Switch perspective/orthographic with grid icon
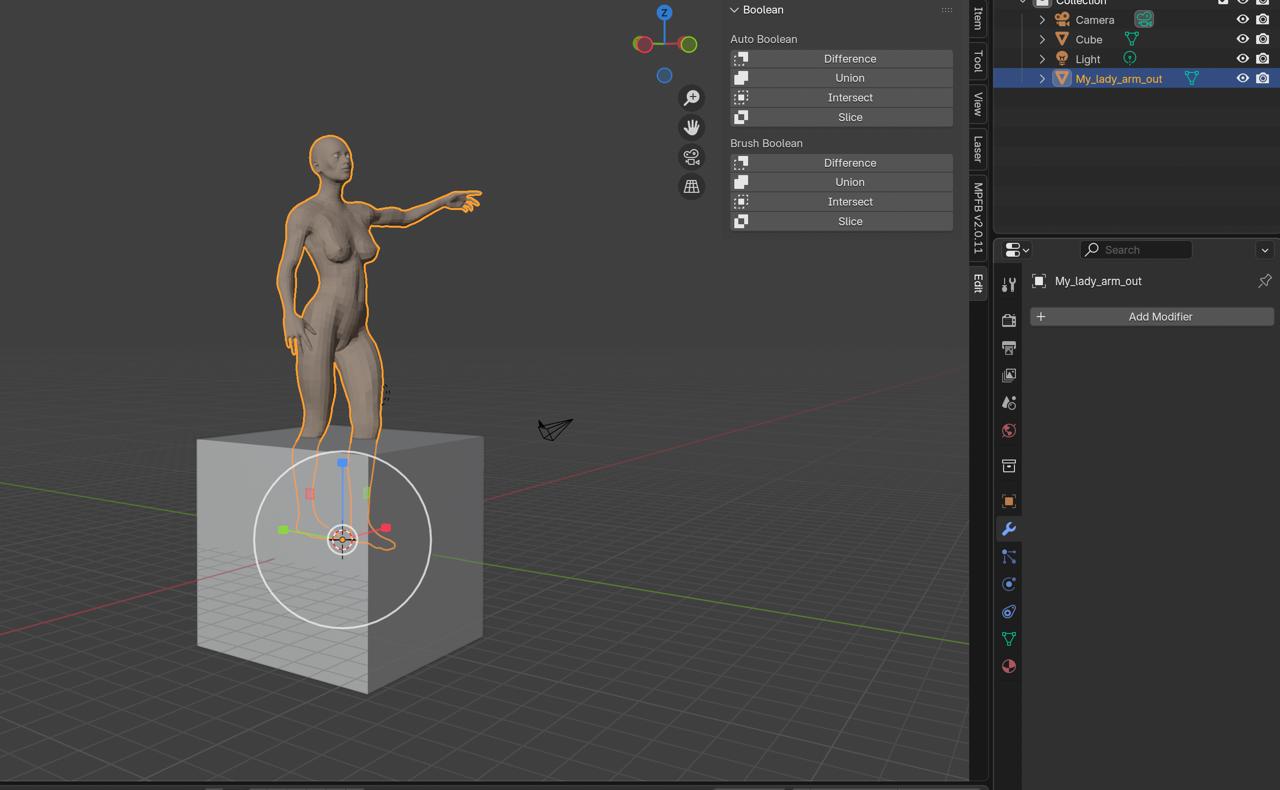This screenshot has height=790, width=1280. 691,187
